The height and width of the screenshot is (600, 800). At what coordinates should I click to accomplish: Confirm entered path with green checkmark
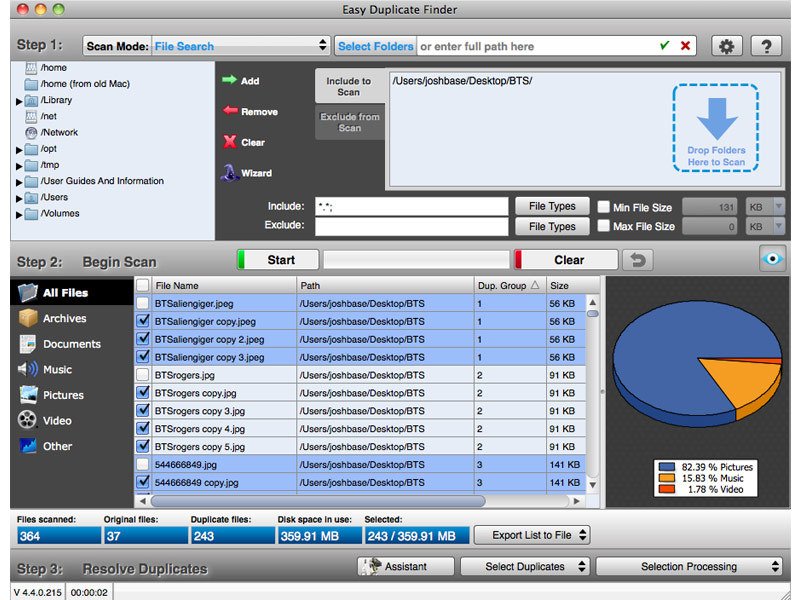(x=664, y=46)
